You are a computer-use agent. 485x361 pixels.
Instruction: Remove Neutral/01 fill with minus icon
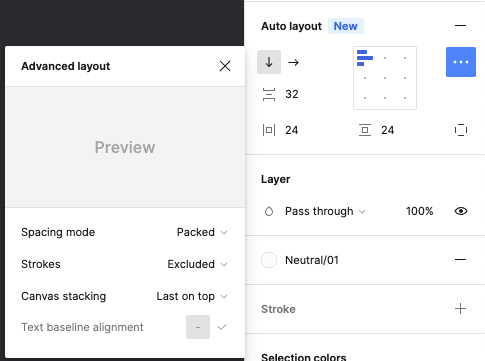click(460, 260)
